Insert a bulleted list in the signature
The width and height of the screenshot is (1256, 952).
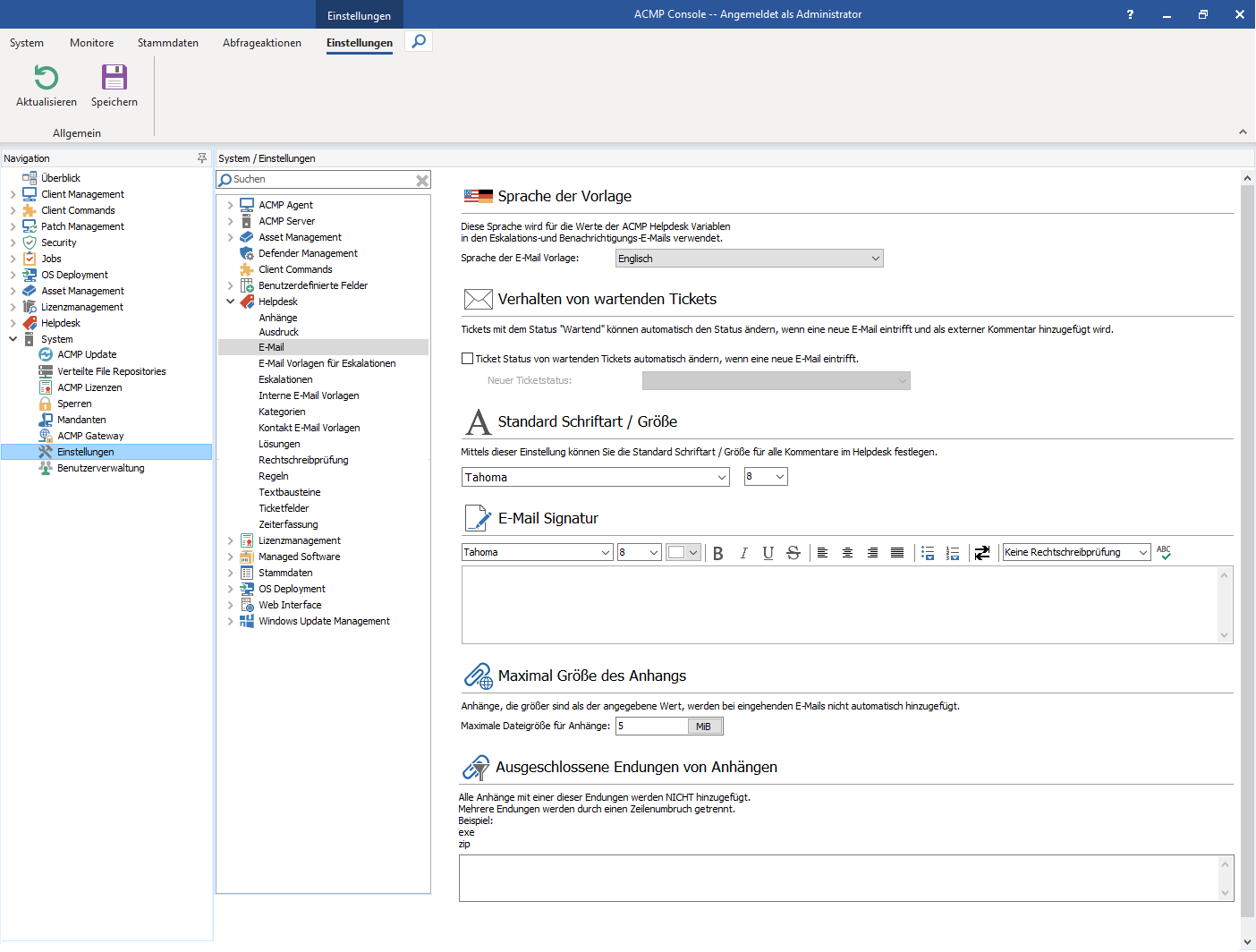coord(928,552)
